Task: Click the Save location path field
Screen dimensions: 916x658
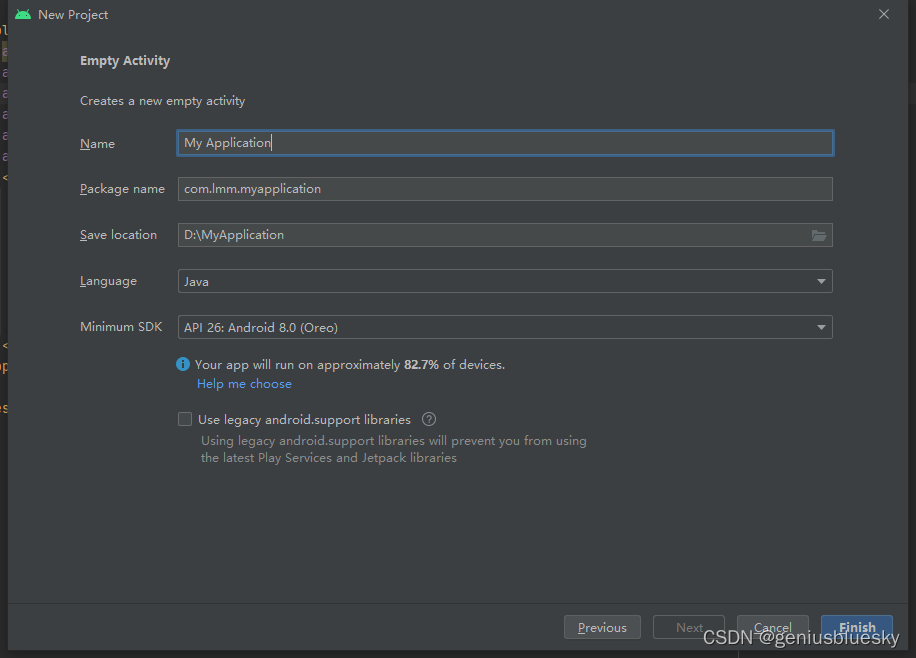Action: 490,235
